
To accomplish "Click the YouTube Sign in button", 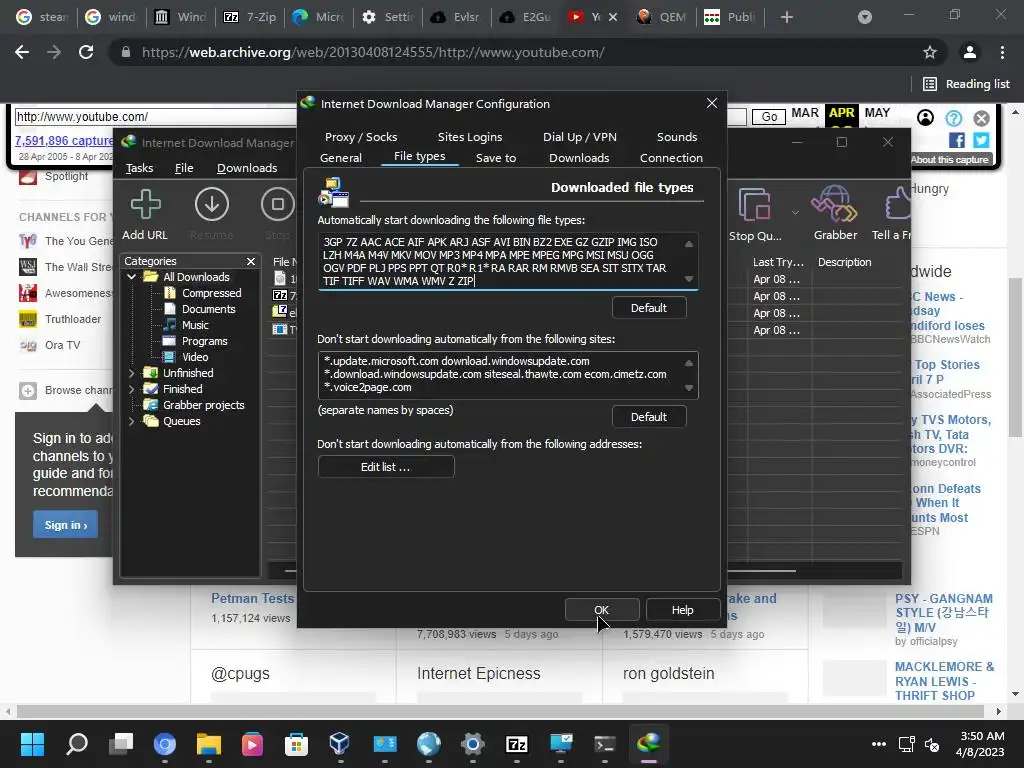I will (65, 525).
